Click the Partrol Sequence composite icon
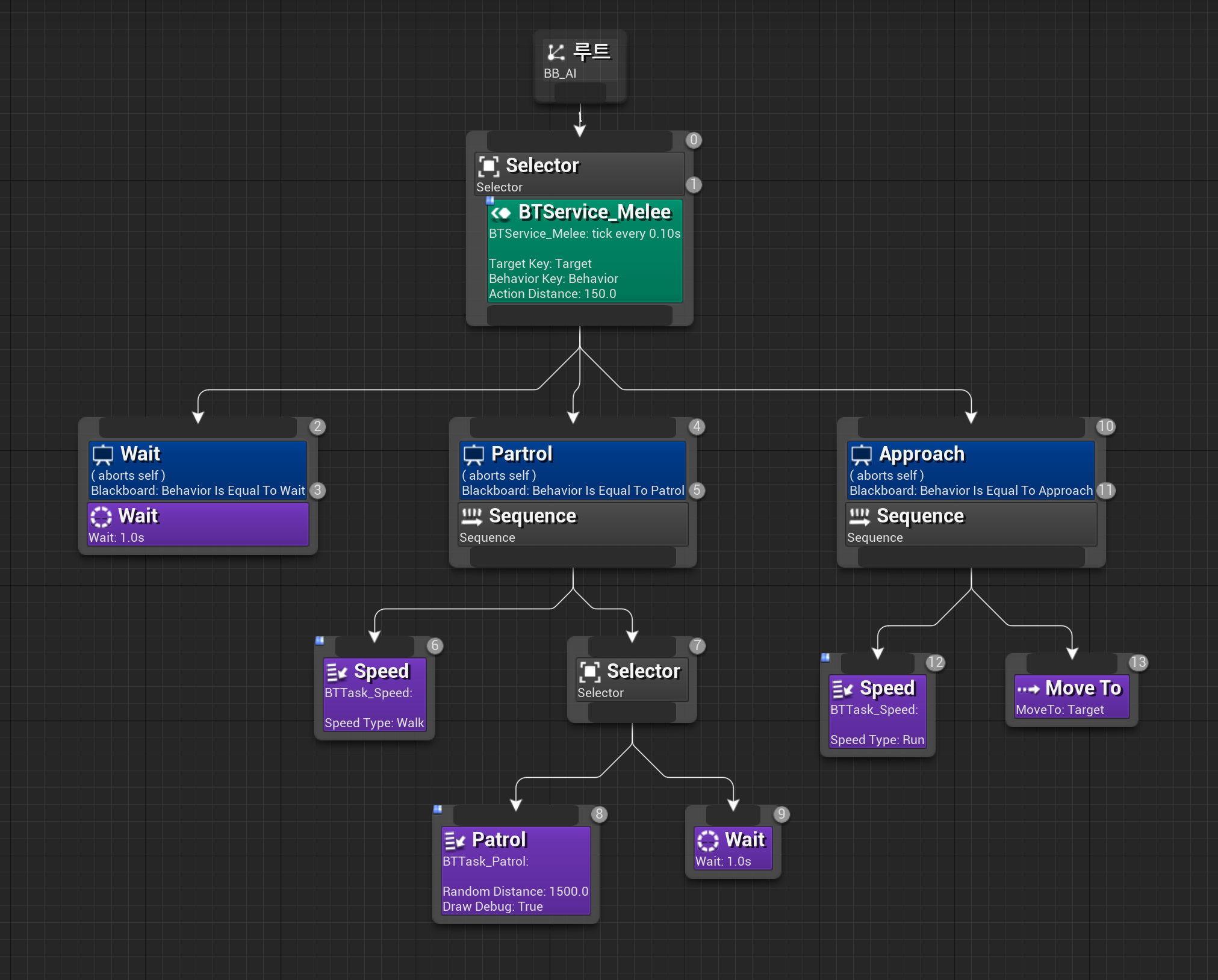 coord(471,516)
